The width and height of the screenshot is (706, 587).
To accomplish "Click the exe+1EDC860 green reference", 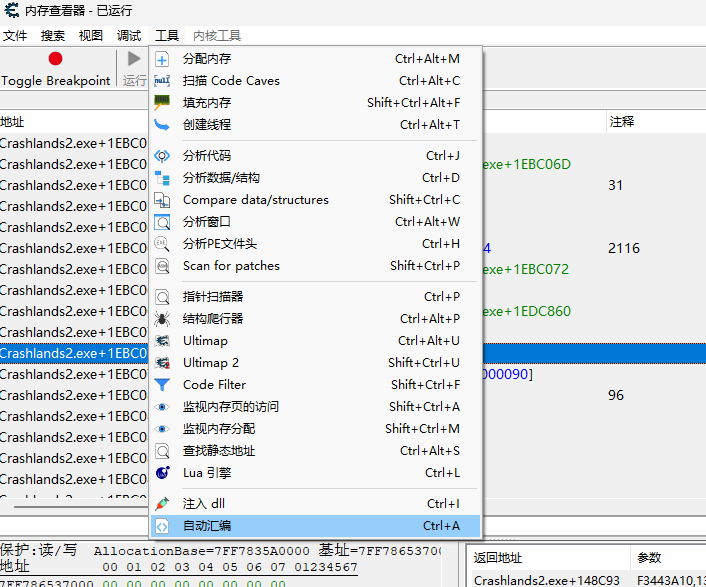I will pyautogui.click(x=527, y=312).
